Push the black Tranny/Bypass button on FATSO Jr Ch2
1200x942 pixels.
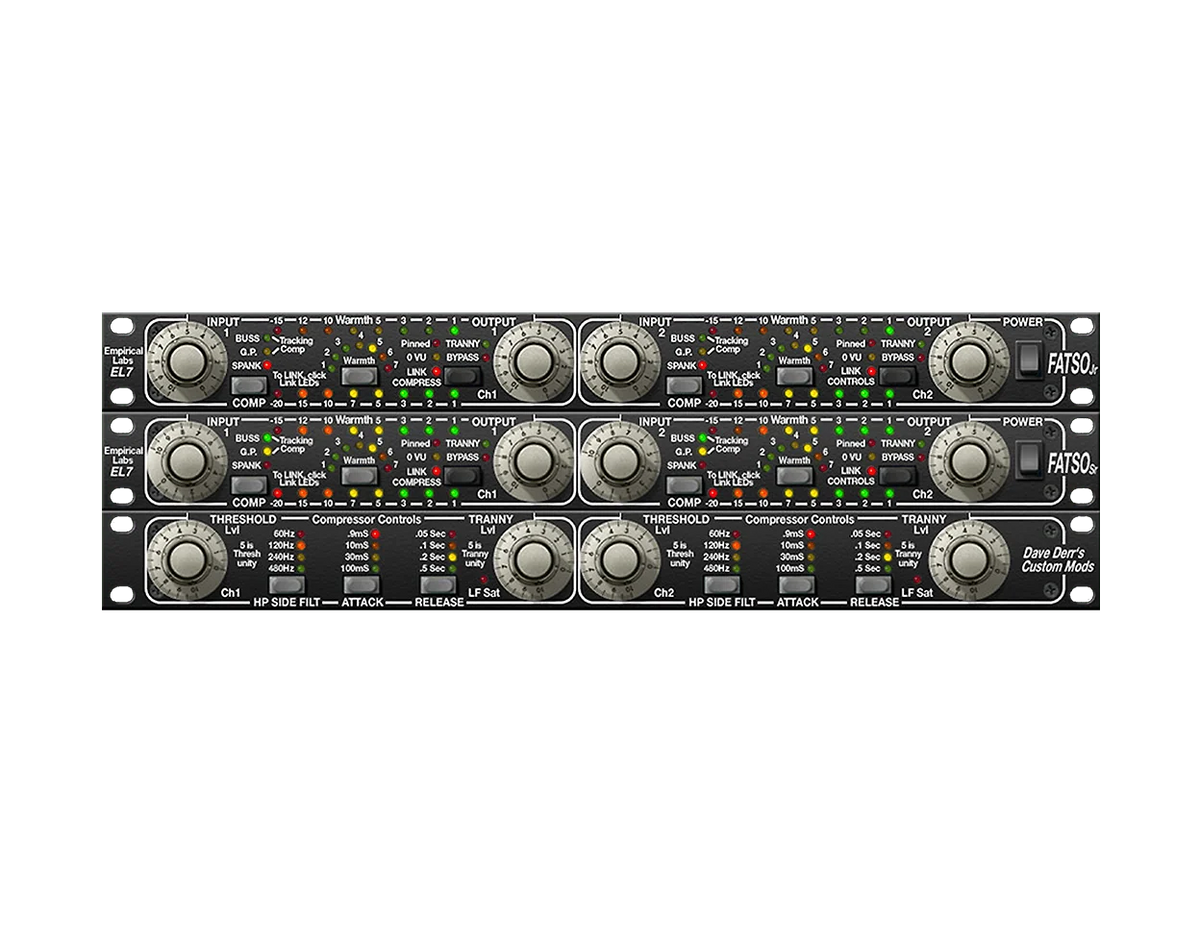897,376
